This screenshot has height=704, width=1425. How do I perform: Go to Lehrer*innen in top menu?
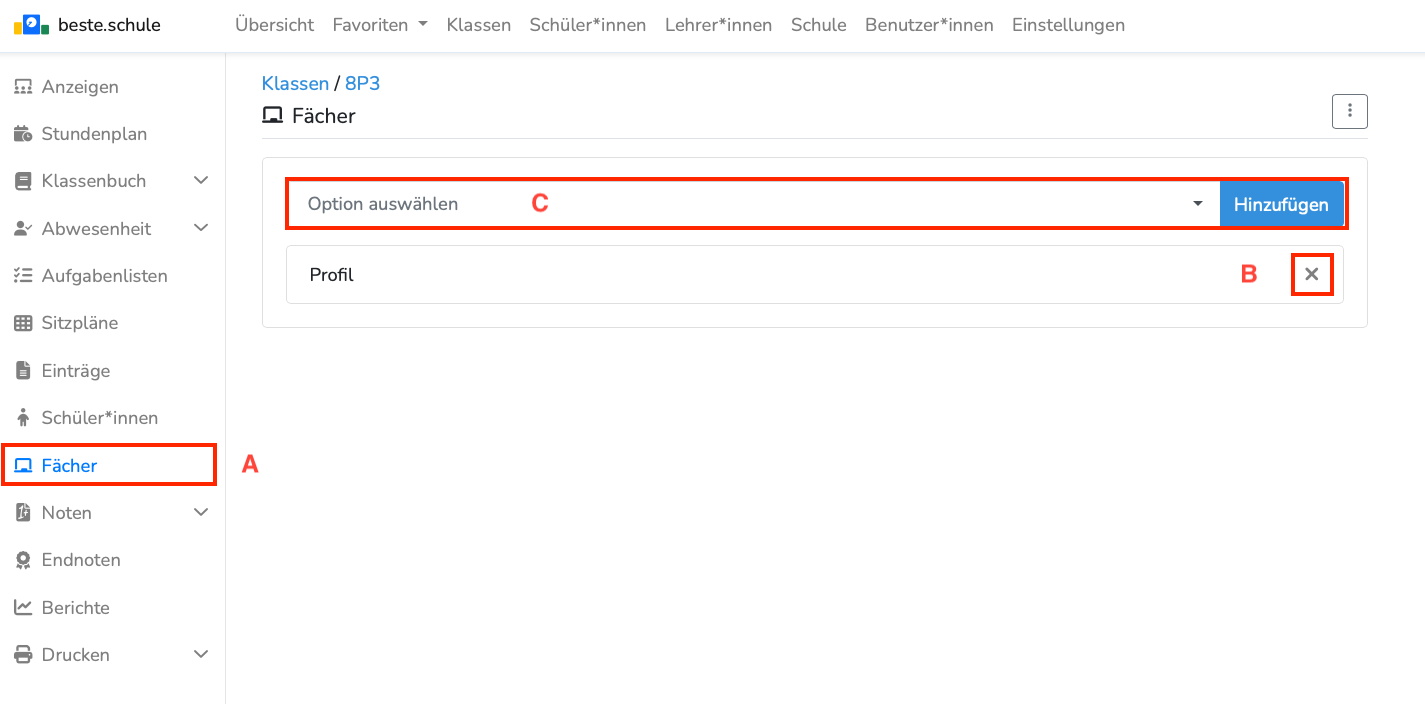[718, 25]
